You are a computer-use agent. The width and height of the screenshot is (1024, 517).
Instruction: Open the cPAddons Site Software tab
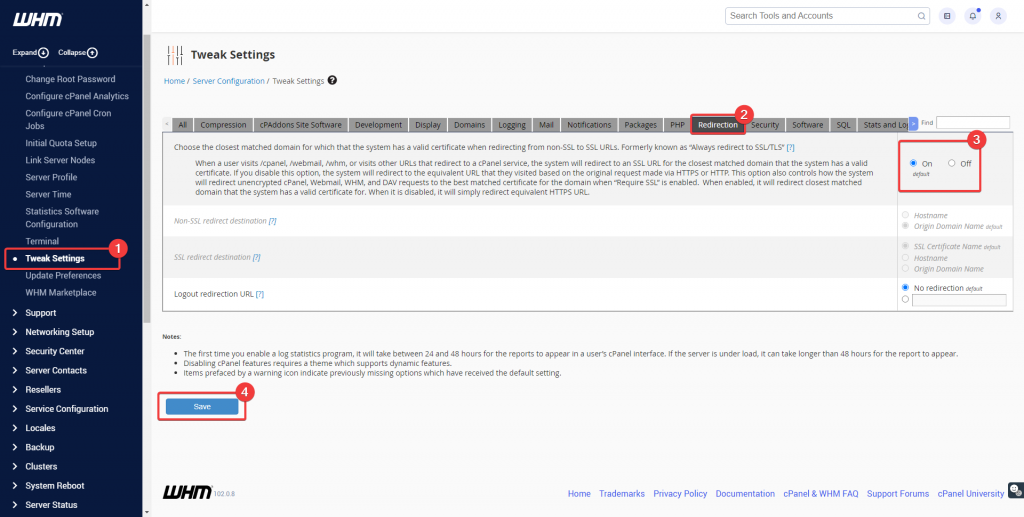point(300,125)
